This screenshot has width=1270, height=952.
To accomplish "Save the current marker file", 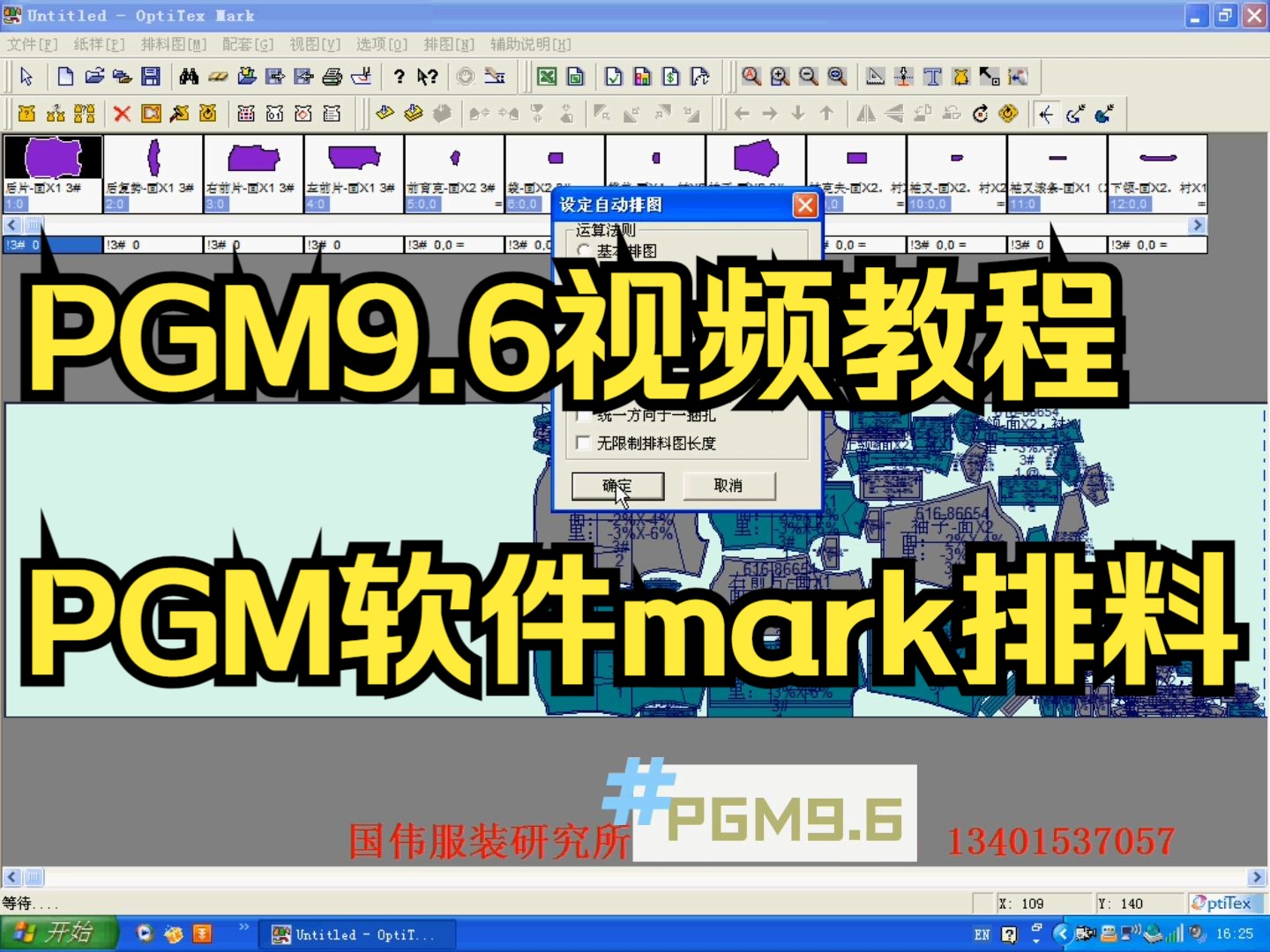I will pyautogui.click(x=151, y=77).
